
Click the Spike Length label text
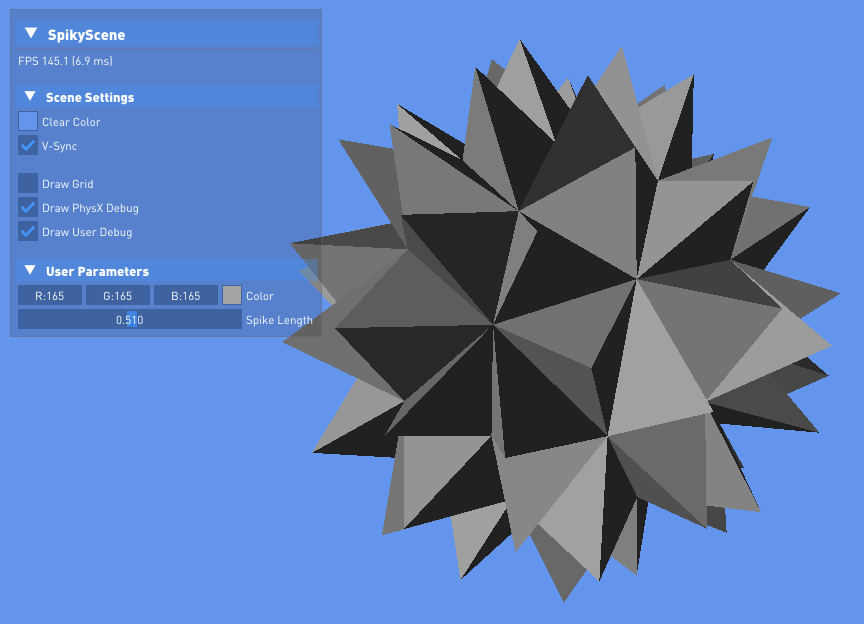(x=279, y=320)
